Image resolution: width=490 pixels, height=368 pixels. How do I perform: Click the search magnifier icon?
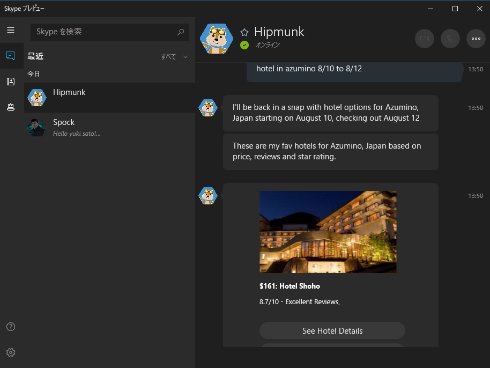pos(181,32)
